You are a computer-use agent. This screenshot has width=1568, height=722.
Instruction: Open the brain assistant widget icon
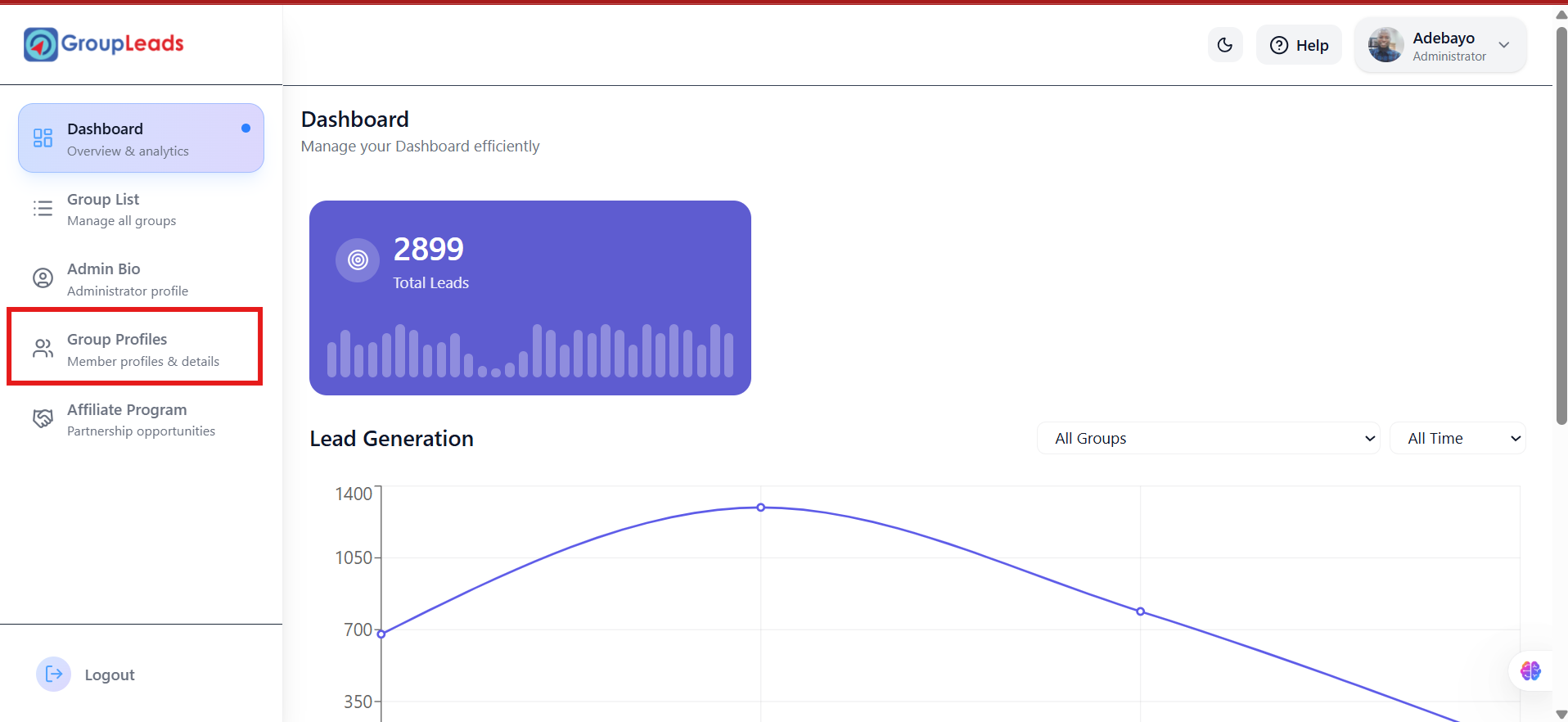(1530, 671)
